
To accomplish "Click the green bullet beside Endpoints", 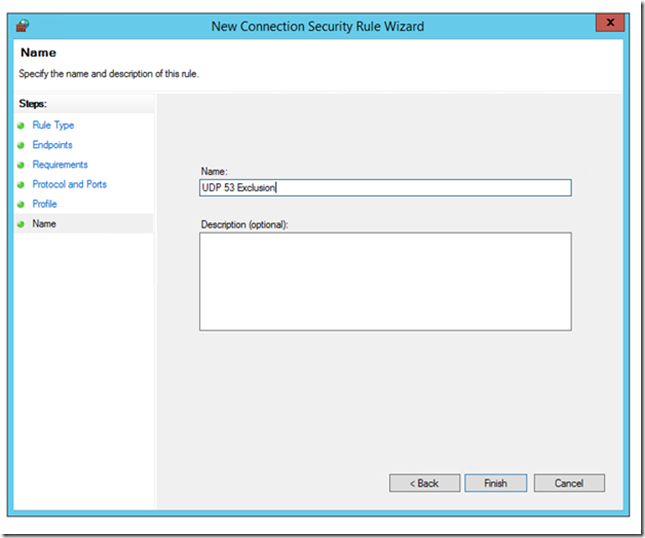I will 21,145.
